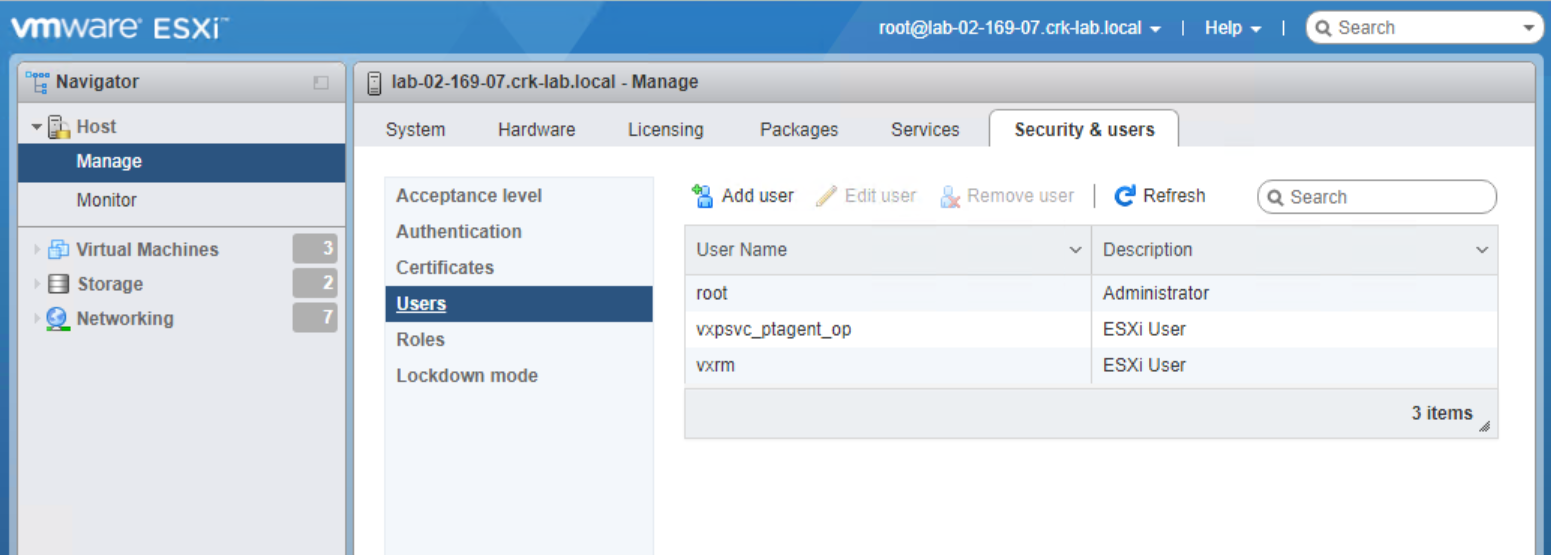This screenshot has height=555, width=1551.
Task: Click the Refresh button label
Action: [x=1174, y=196]
